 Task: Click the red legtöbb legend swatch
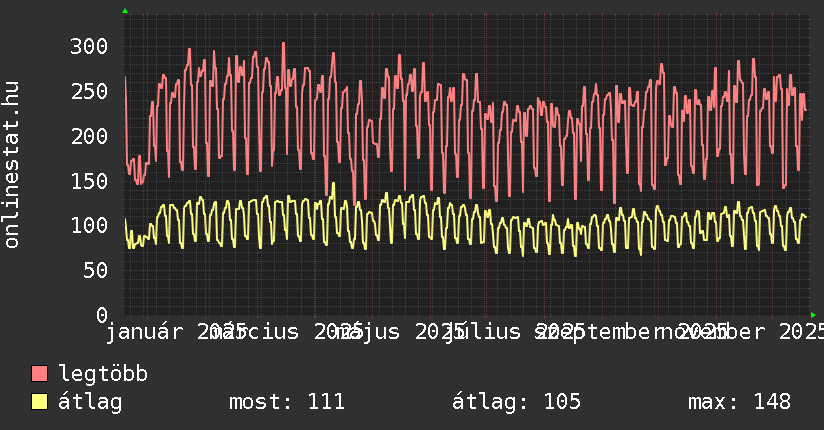click(x=39, y=374)
